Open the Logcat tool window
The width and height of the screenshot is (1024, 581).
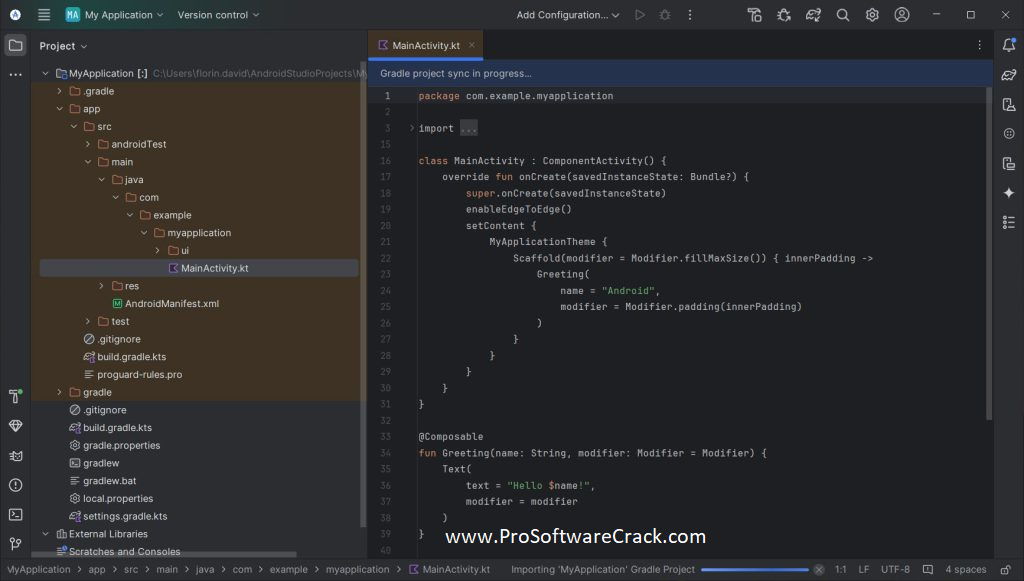tap(15, 456)
